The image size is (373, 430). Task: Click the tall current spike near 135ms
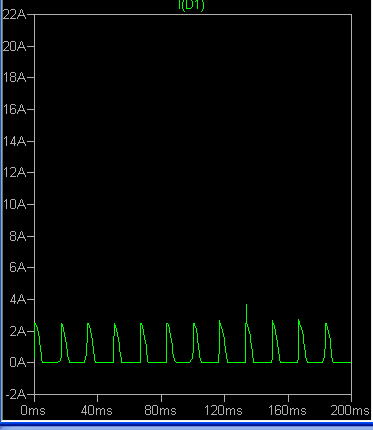point(246,313)
